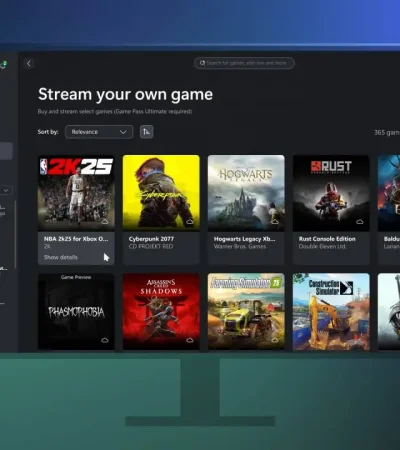The width and height of the screenshot is (400, 450).
Task: Select the 'NBA 2k25 for Xbox O...' title
Action: point(76,239)
